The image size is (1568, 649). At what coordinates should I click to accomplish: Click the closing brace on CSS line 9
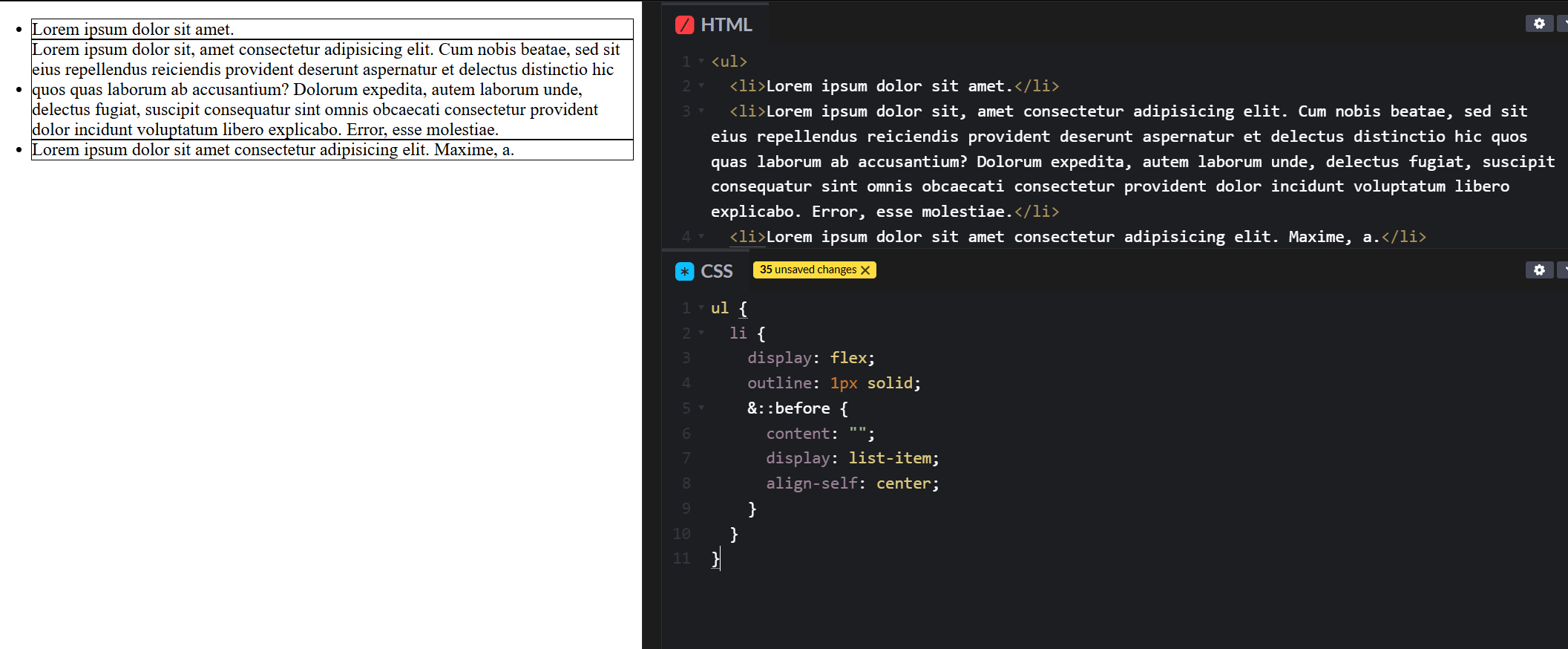752,509
